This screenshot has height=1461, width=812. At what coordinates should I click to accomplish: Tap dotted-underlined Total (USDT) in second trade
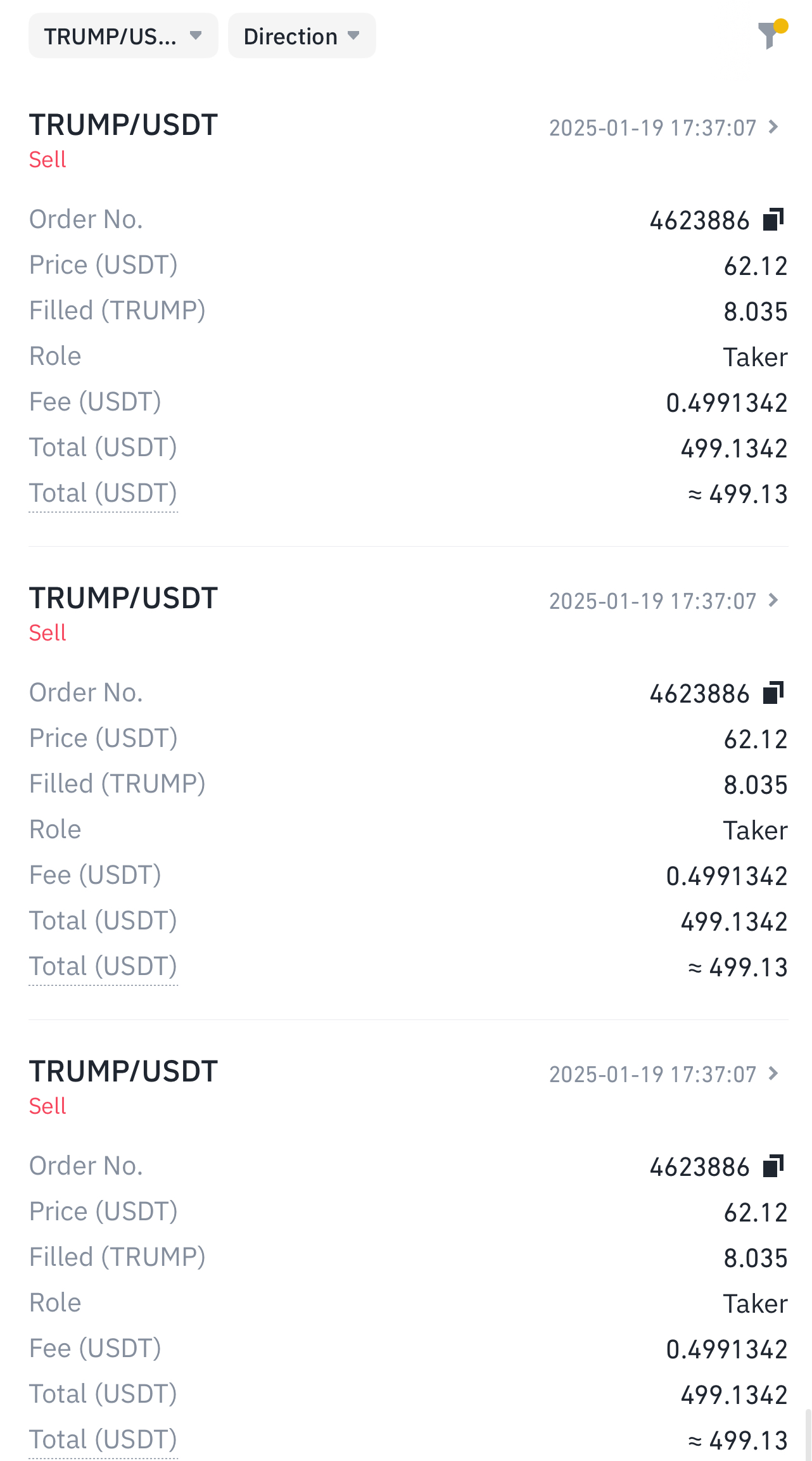pos(103,967)
